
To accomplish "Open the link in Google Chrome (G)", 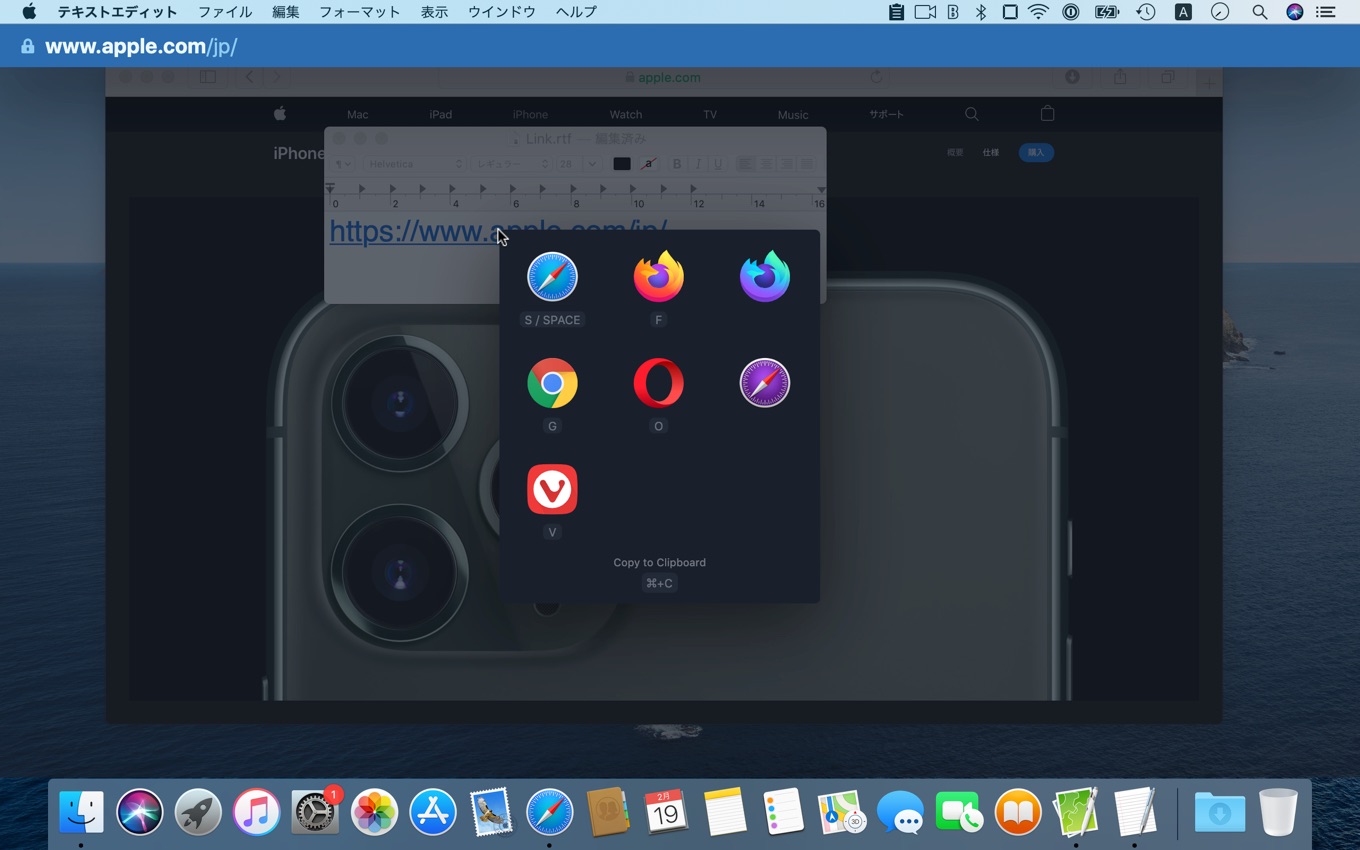I will point(552,383).
